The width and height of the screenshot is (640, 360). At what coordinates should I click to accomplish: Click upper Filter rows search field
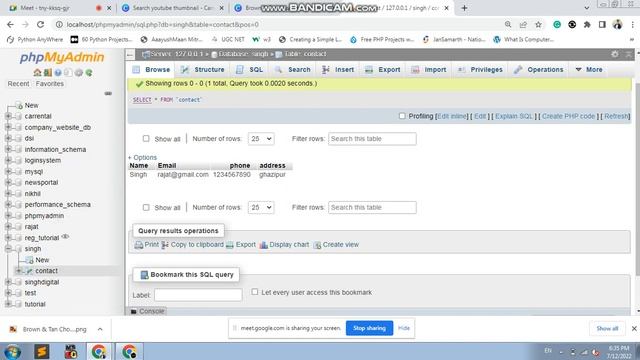point(372,139)
